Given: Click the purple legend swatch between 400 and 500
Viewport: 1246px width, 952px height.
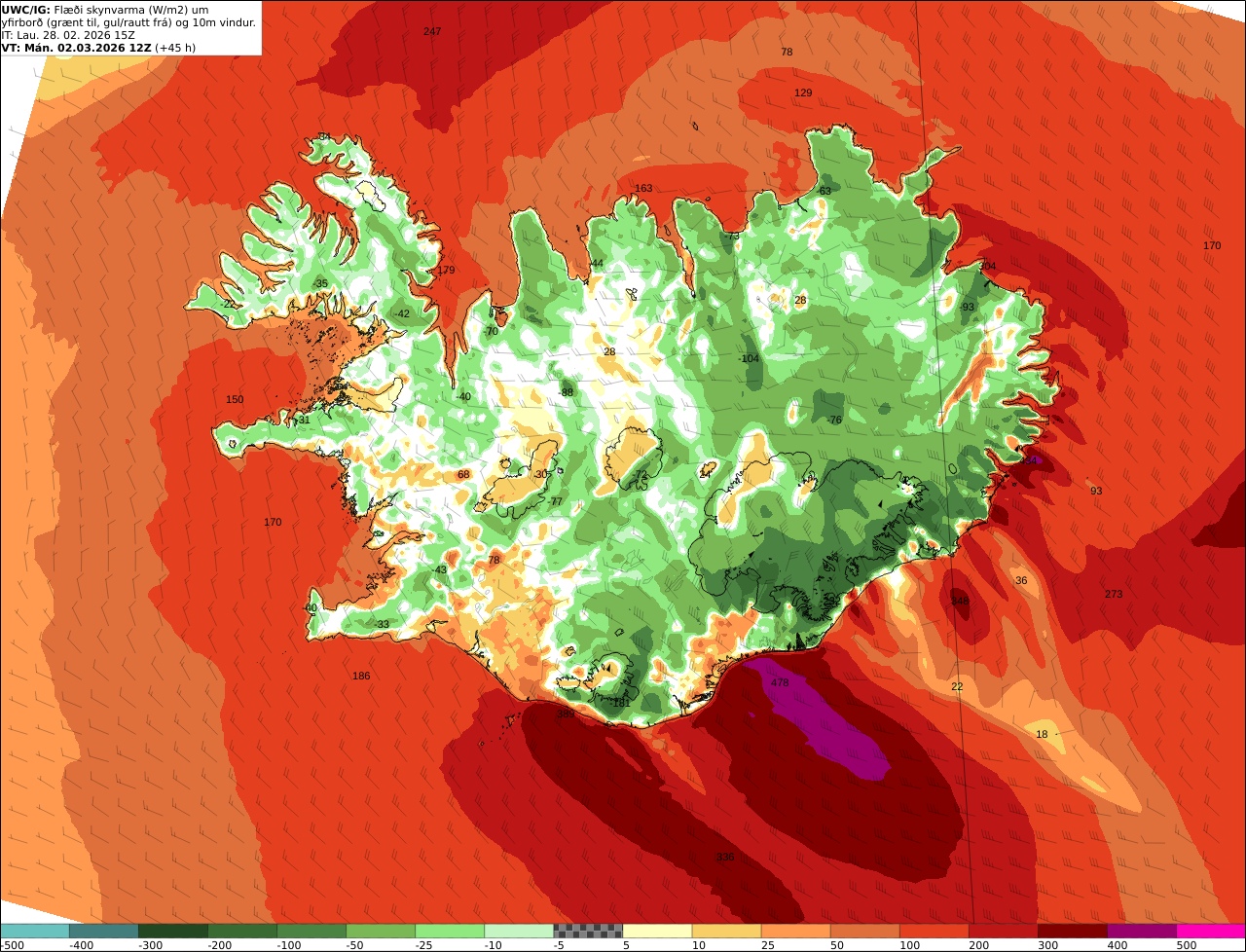Looking at the screenshot, I should point(1142,931).
